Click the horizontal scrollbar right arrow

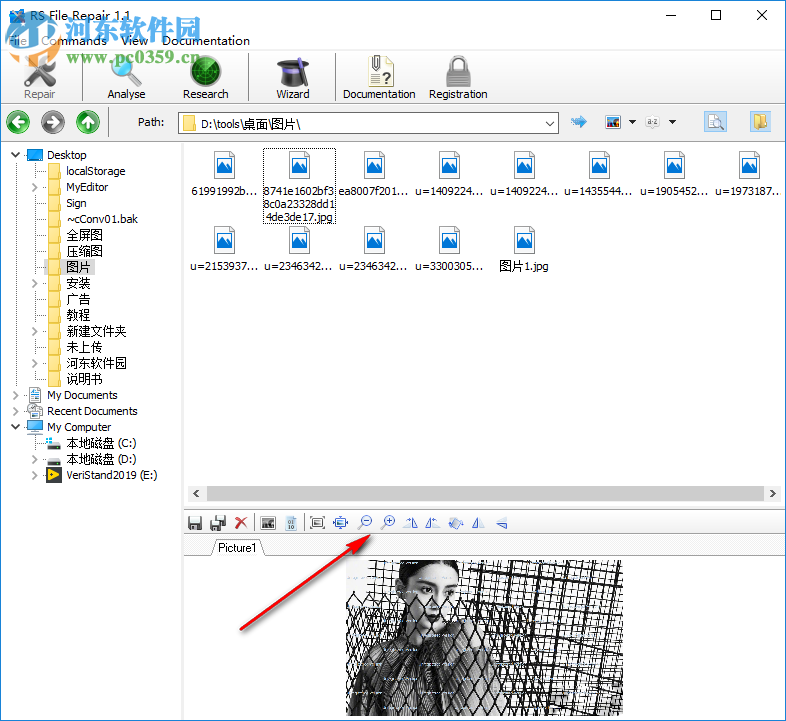tap(772, 493)
